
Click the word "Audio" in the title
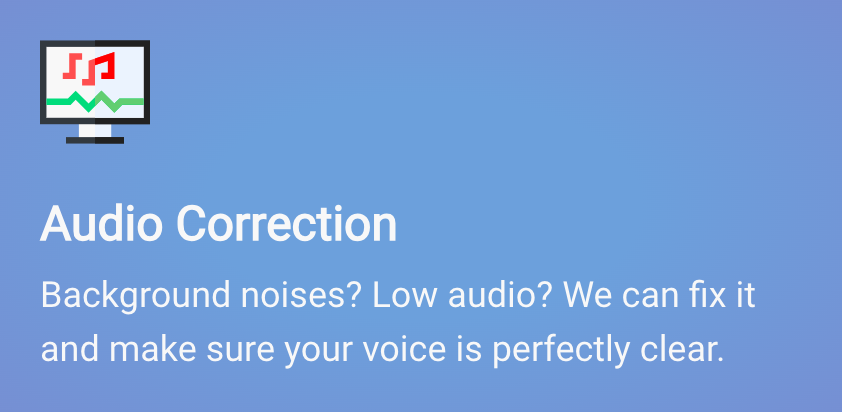(x=102, y=224)
